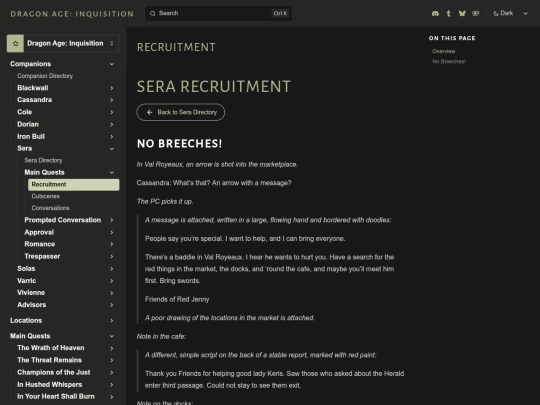This screenshot has height=405, width=540.
Task: Collapse the bottom Main Quests section chevron
Action: (x=112, y=336)
